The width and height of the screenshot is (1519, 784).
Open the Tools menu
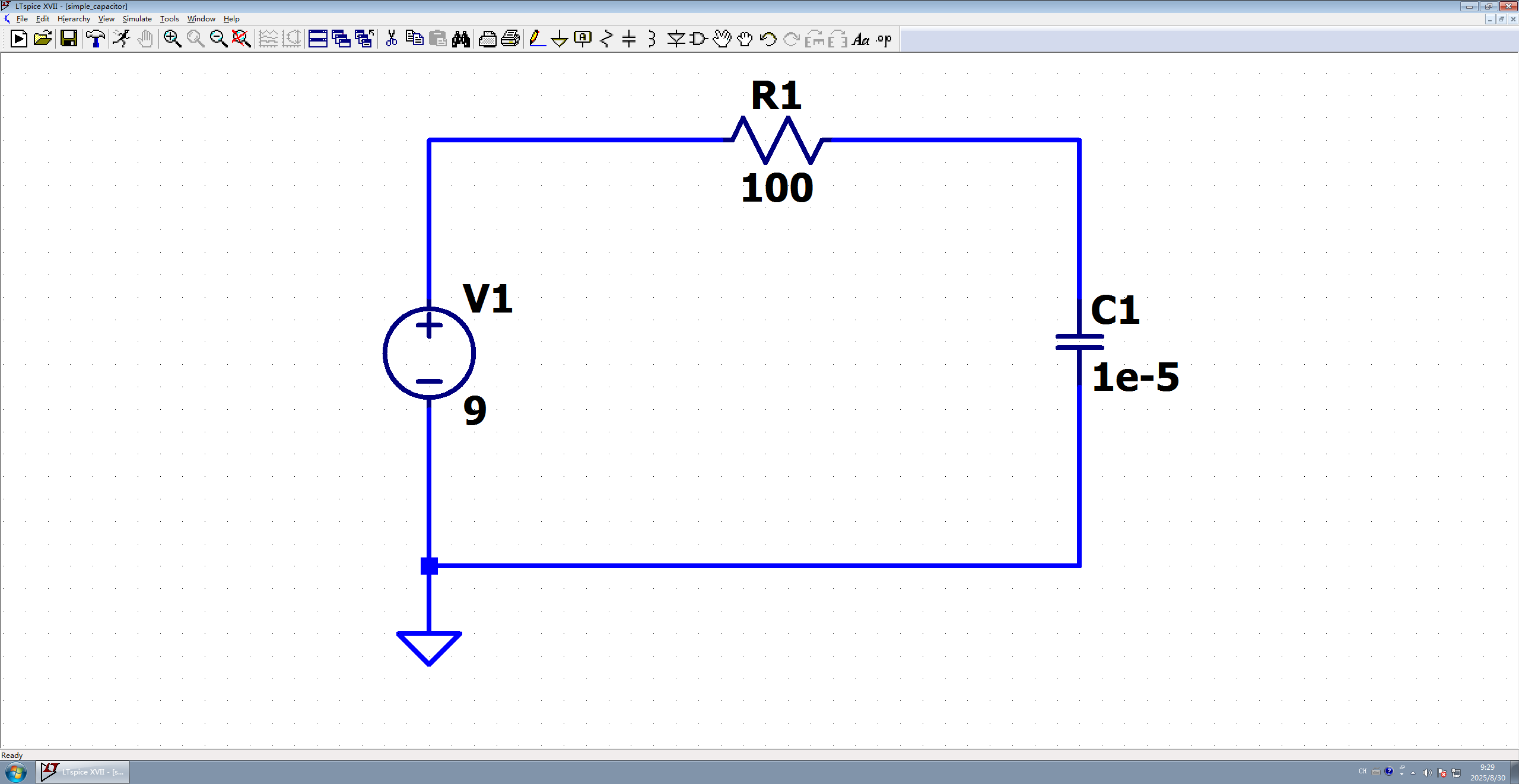click(x=169, y=19)
